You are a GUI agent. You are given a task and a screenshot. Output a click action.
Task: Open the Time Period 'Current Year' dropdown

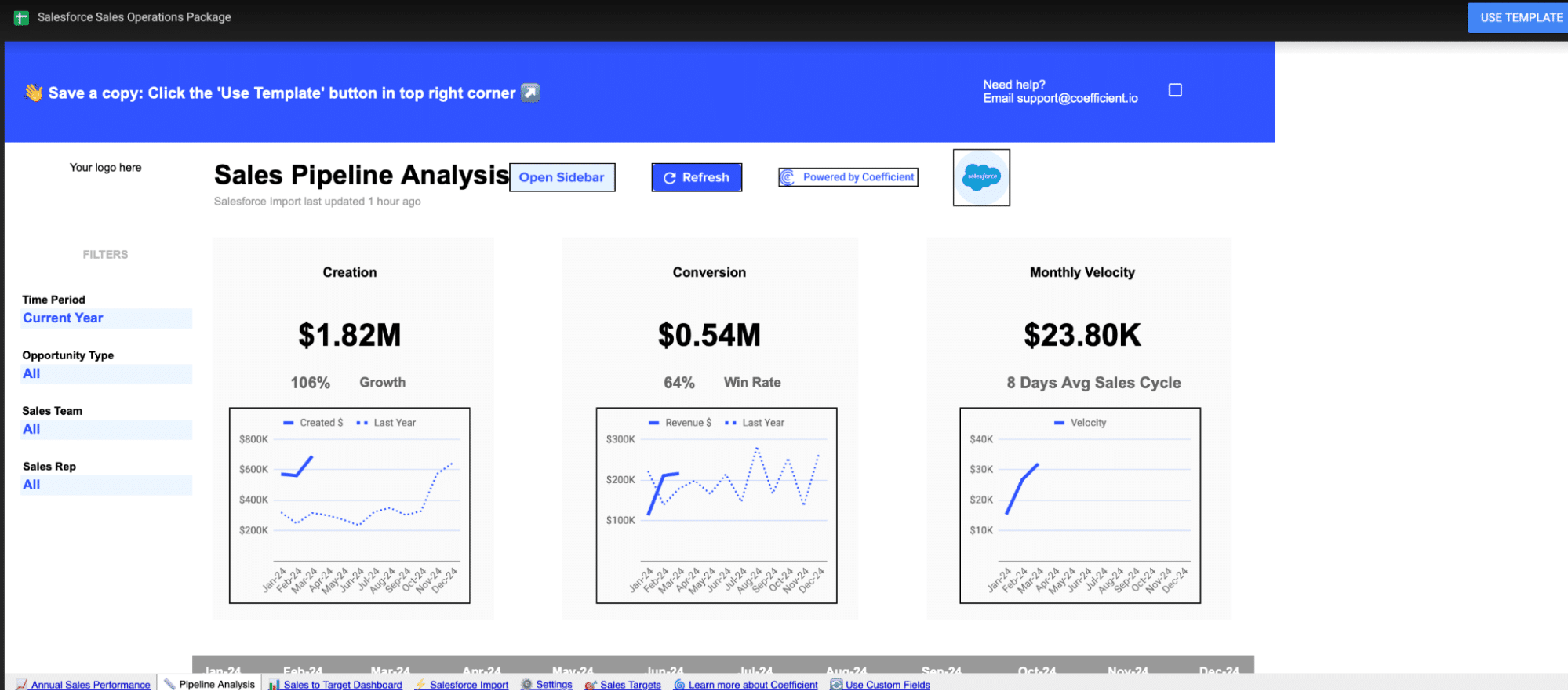click(106, 318)
